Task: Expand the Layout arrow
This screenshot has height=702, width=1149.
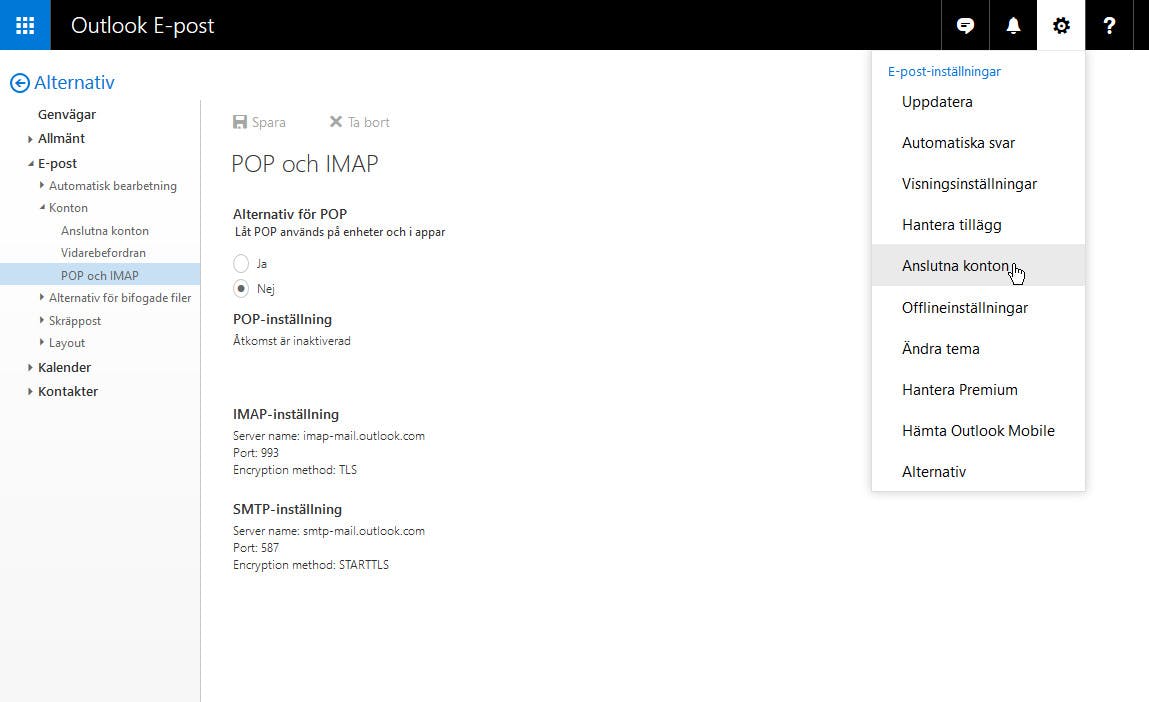Action: pyautogui.click(x=42, y=342)
